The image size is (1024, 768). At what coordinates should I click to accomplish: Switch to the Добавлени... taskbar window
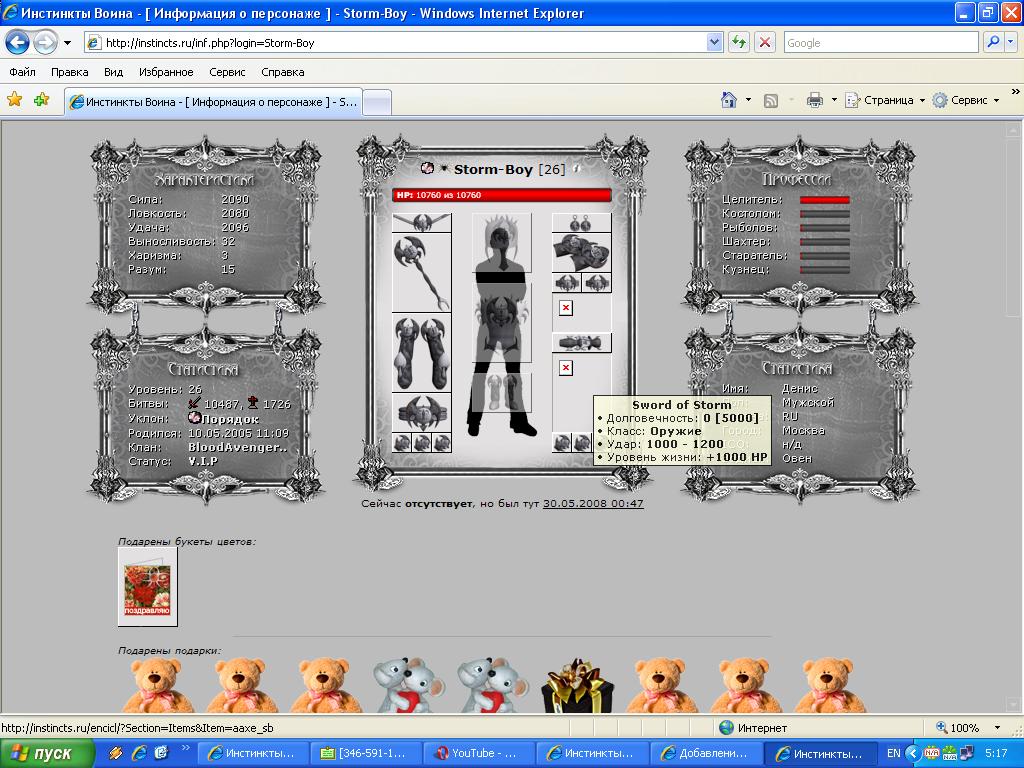click(705, 753)
